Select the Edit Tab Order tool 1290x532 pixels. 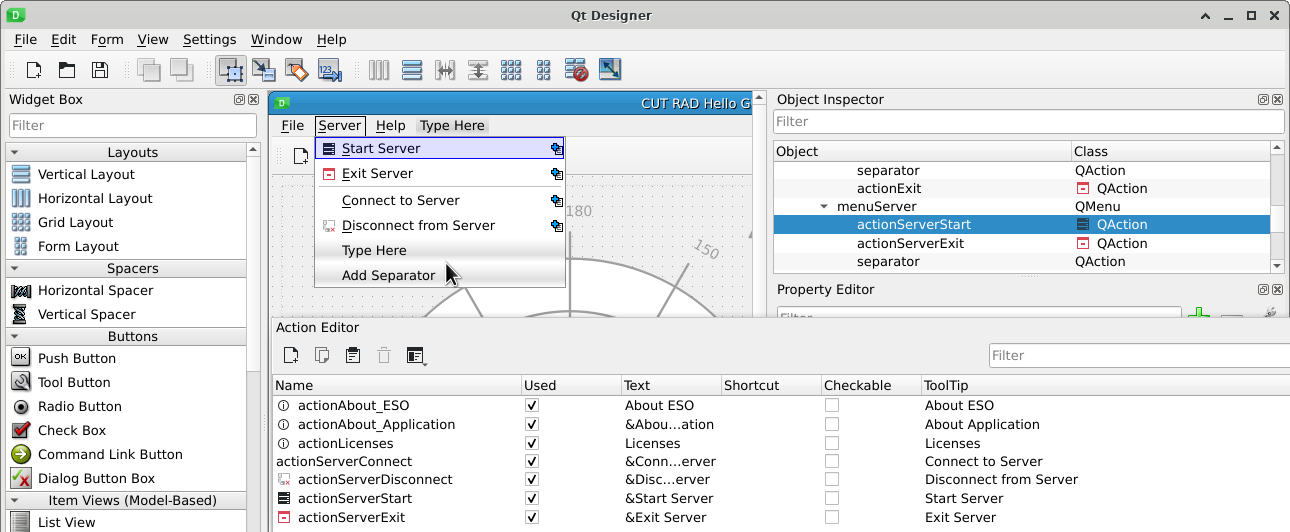coord(329,70)
